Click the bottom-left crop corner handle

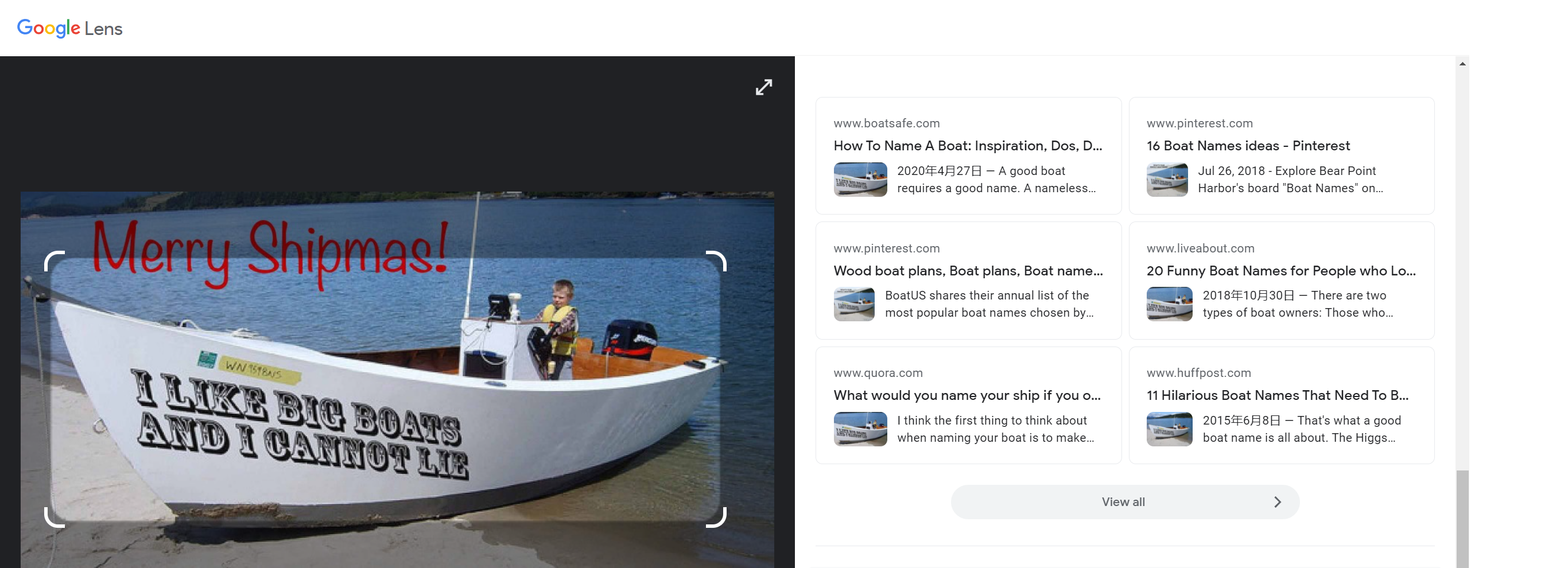[55, 517]
